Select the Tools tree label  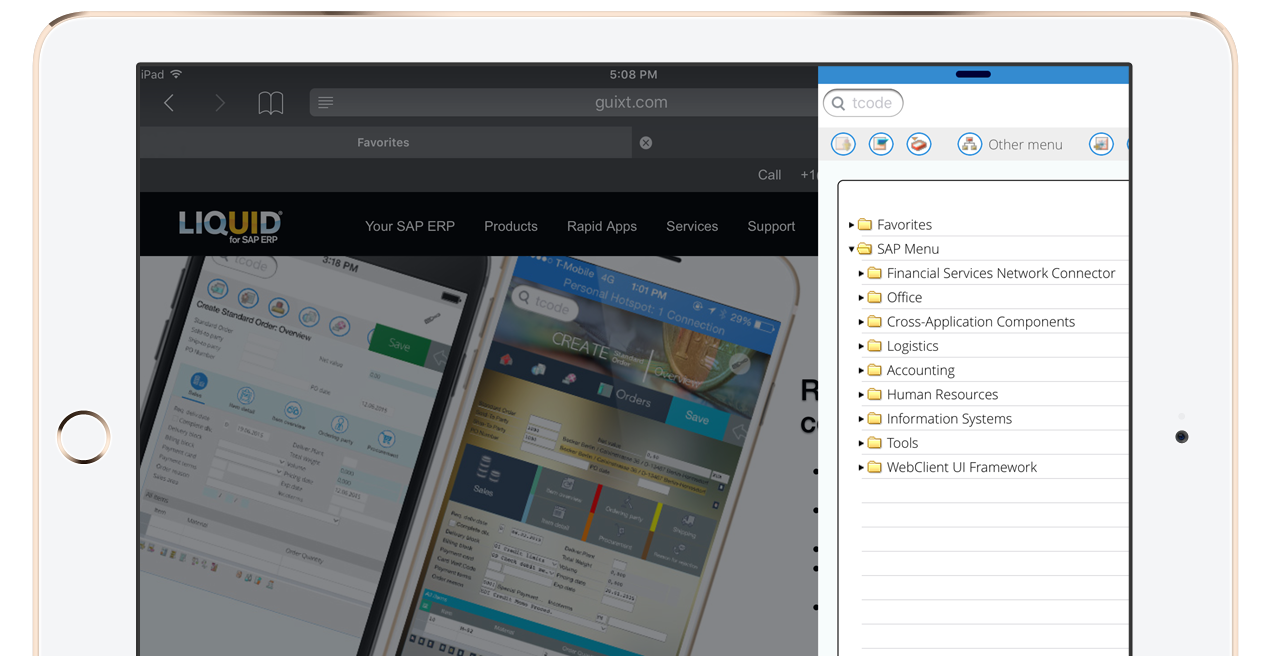[x=902, y=443]
